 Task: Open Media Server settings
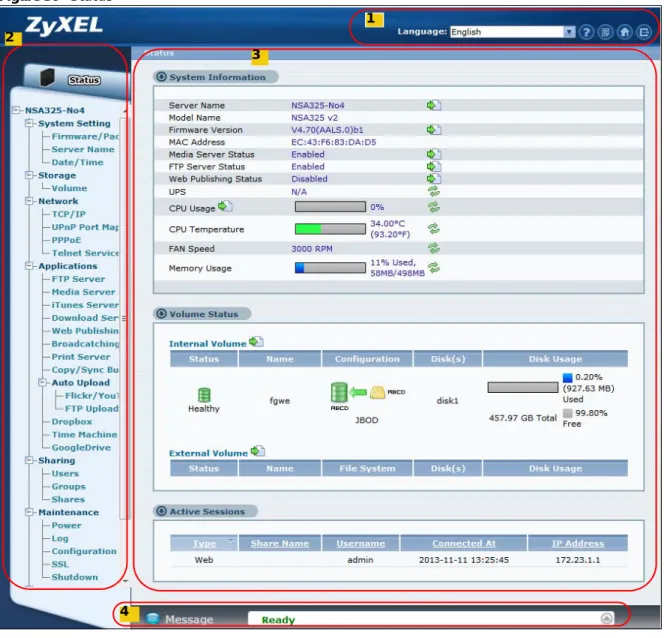click(x=83, y=292)
